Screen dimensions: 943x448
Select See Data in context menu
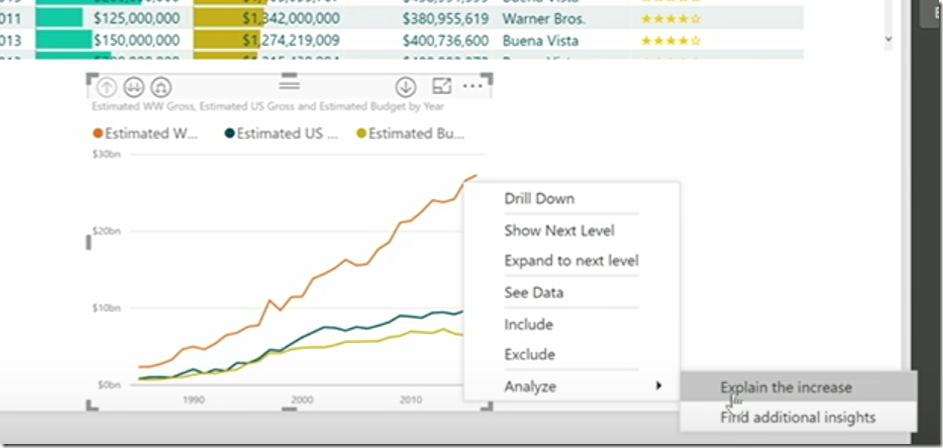533,292
